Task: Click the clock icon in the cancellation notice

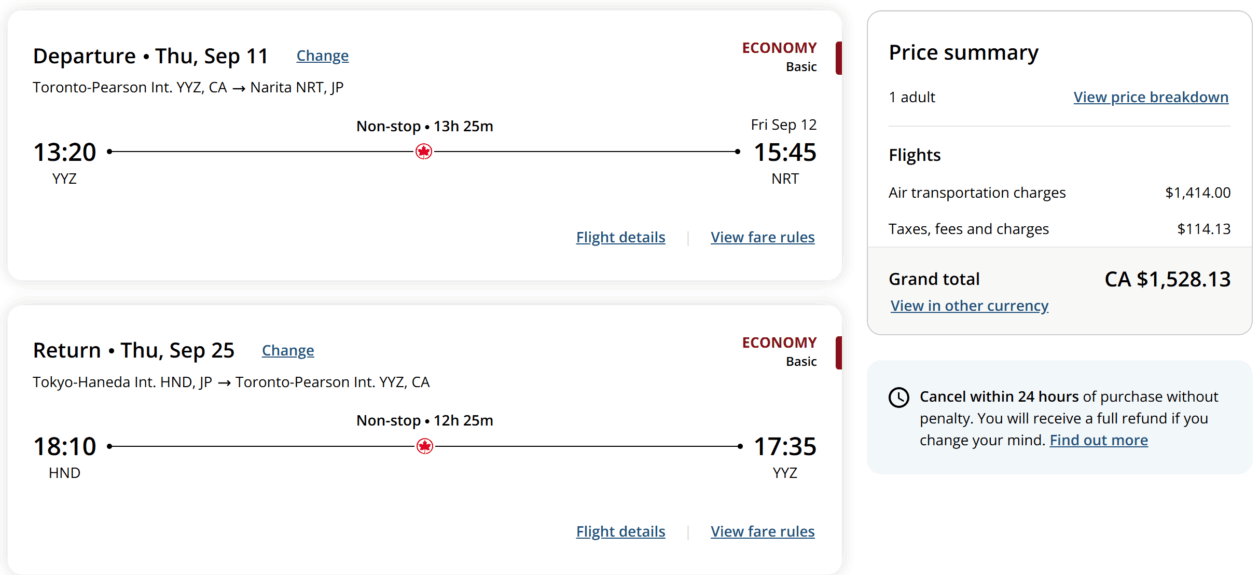Action: point(899,397)
